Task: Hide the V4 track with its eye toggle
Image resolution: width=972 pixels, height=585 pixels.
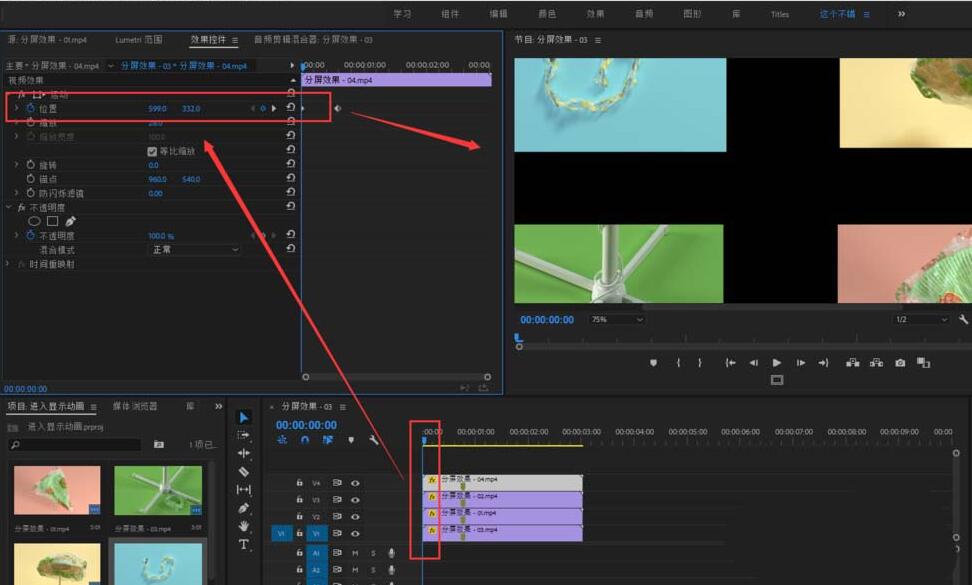Action: [x=355, y=483]
